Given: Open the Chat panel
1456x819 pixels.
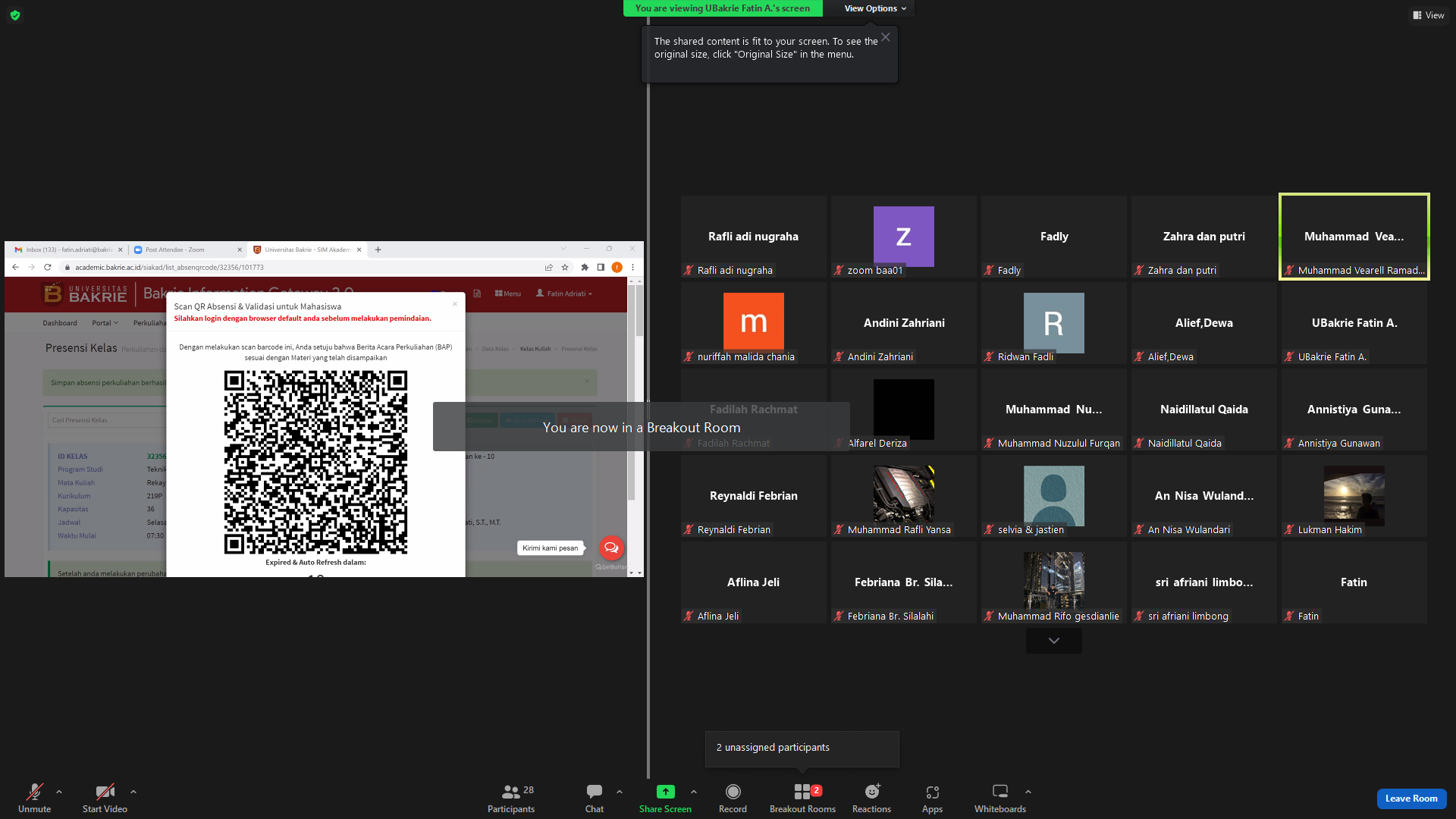Looking at the screenshot, I should 595,798.
